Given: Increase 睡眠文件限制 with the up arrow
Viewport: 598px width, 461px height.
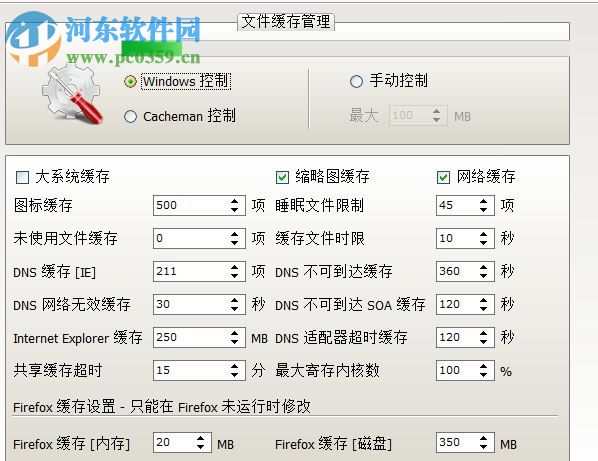Looking at the screenshot, I should point(483,201).
